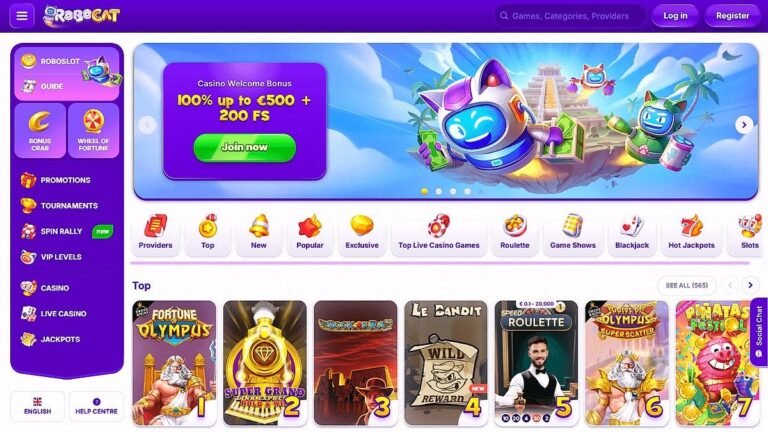Open the hamburger menu in header
The width and height of the screenshot is (768, 432).
point(22,16)
